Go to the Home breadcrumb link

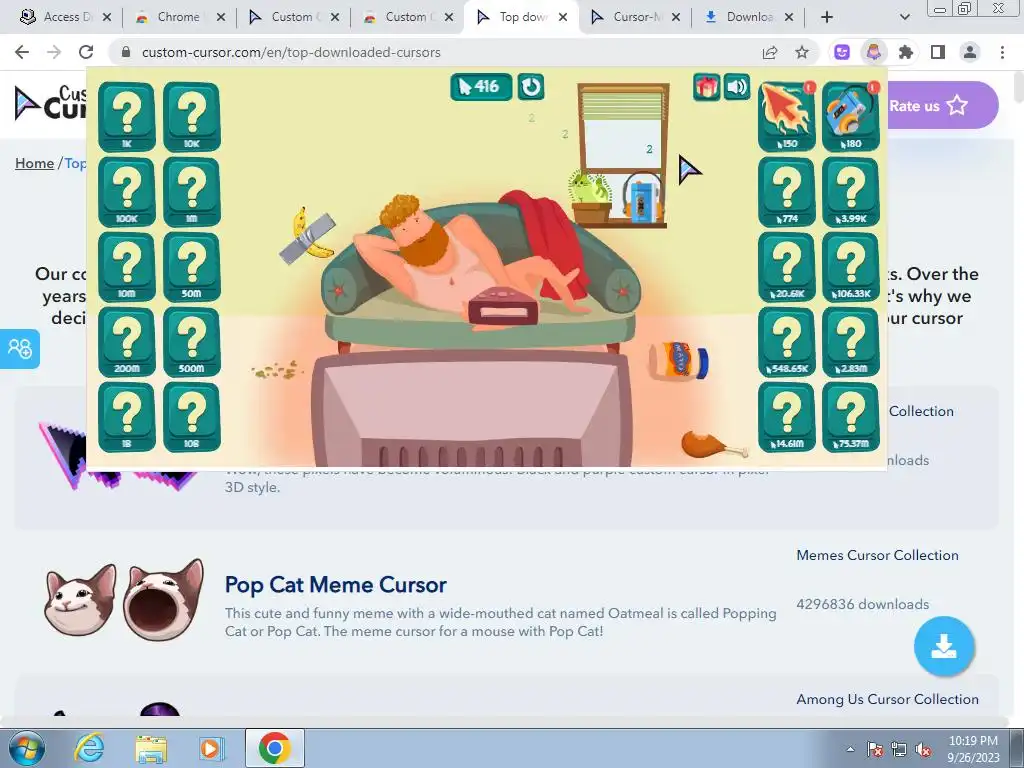pos(35,163)
